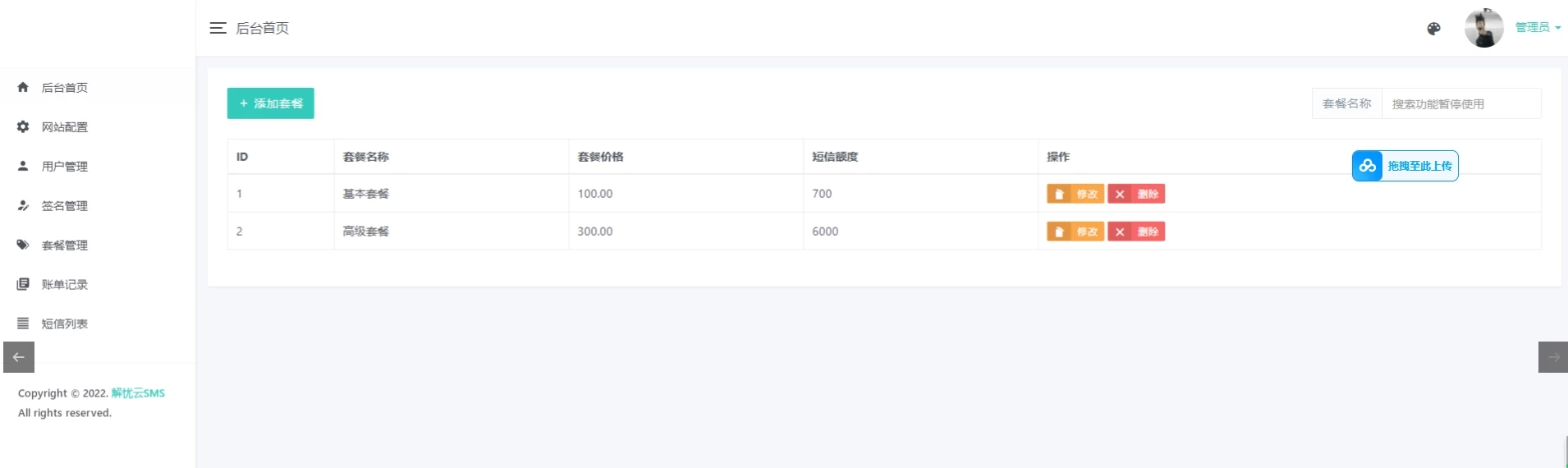Image resolution: width=1568 pixels, height=468 pixels.
Task: Click the user icon for 用户管理
Action: tap(23, 166)
